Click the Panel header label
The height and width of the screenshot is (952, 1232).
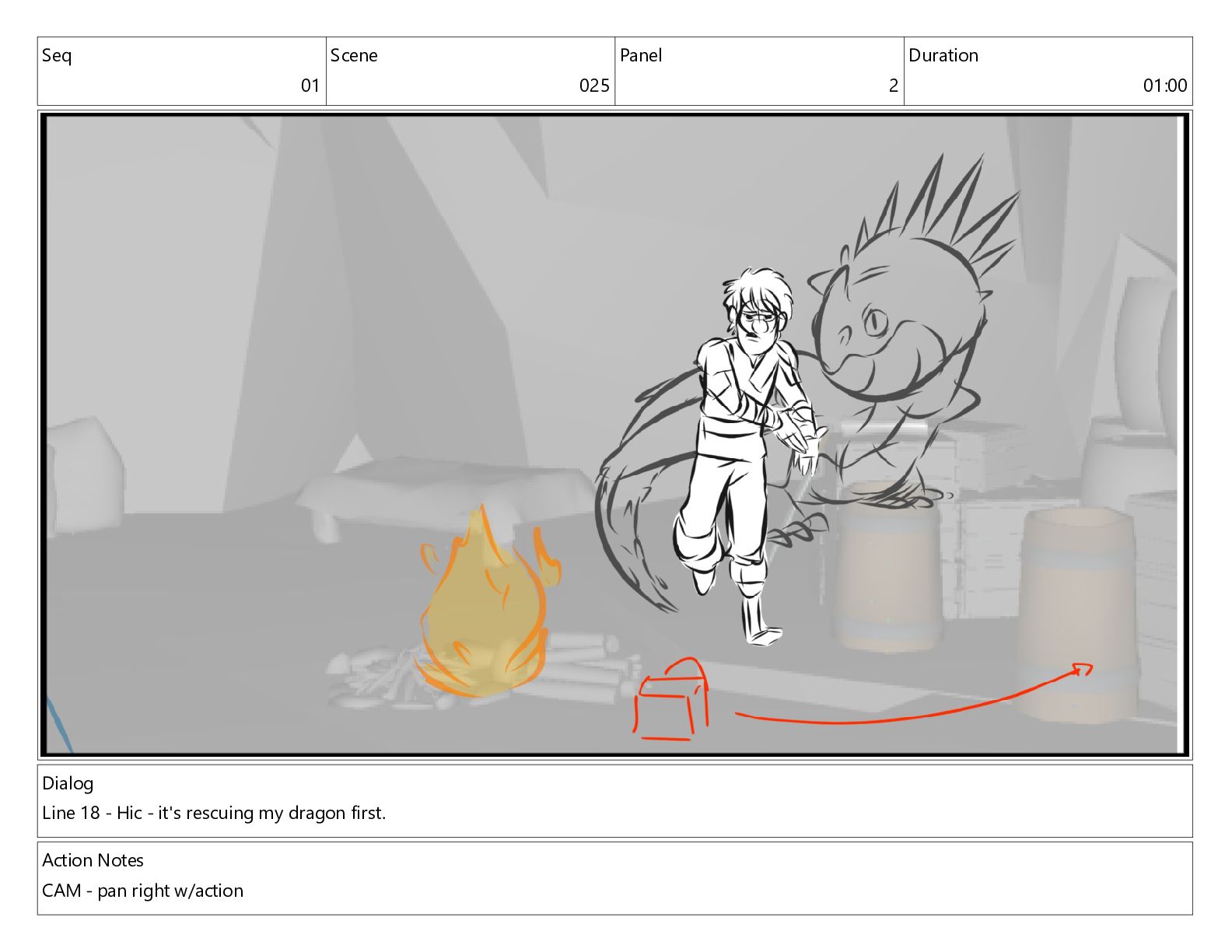coord(641,56)
